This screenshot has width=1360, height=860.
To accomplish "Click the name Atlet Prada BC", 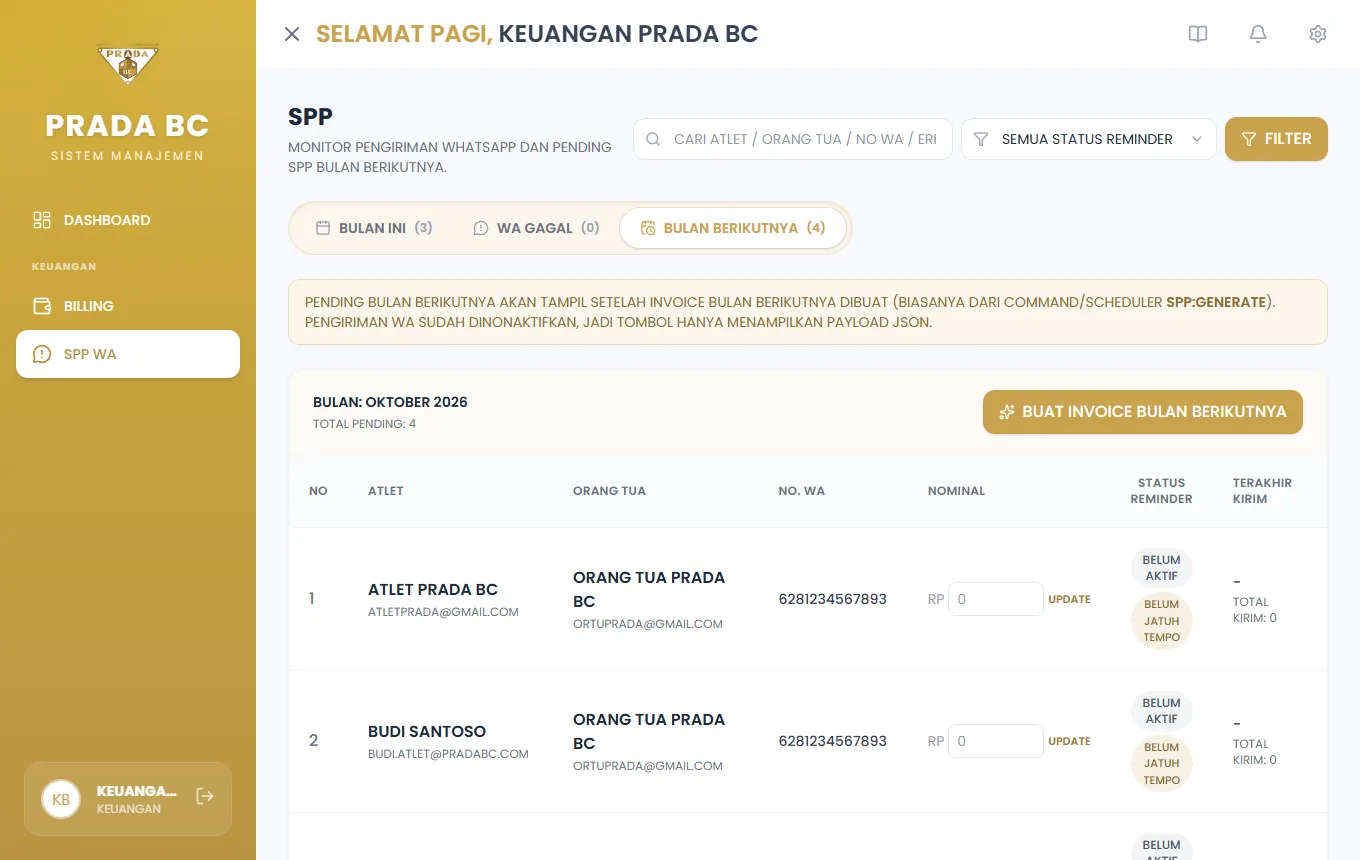I will coord(433,589).
